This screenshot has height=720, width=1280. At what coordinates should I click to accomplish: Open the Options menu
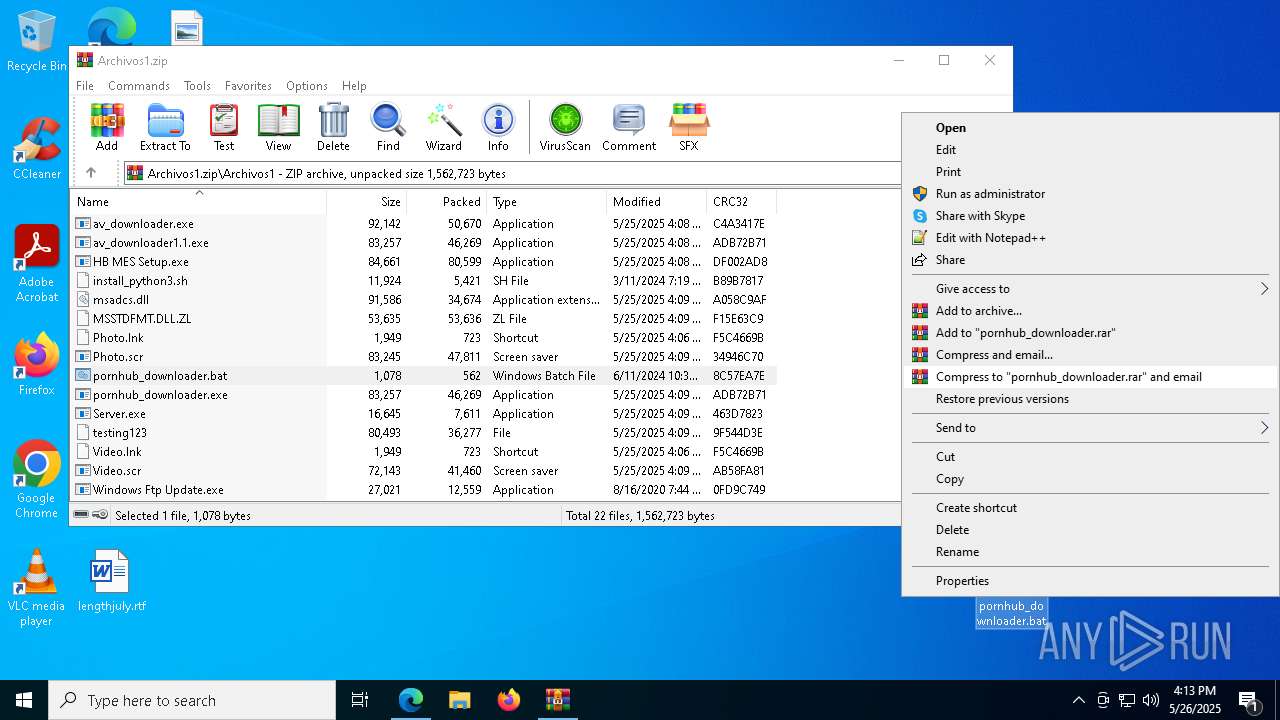pyautogui.click(x=307, y=86)
